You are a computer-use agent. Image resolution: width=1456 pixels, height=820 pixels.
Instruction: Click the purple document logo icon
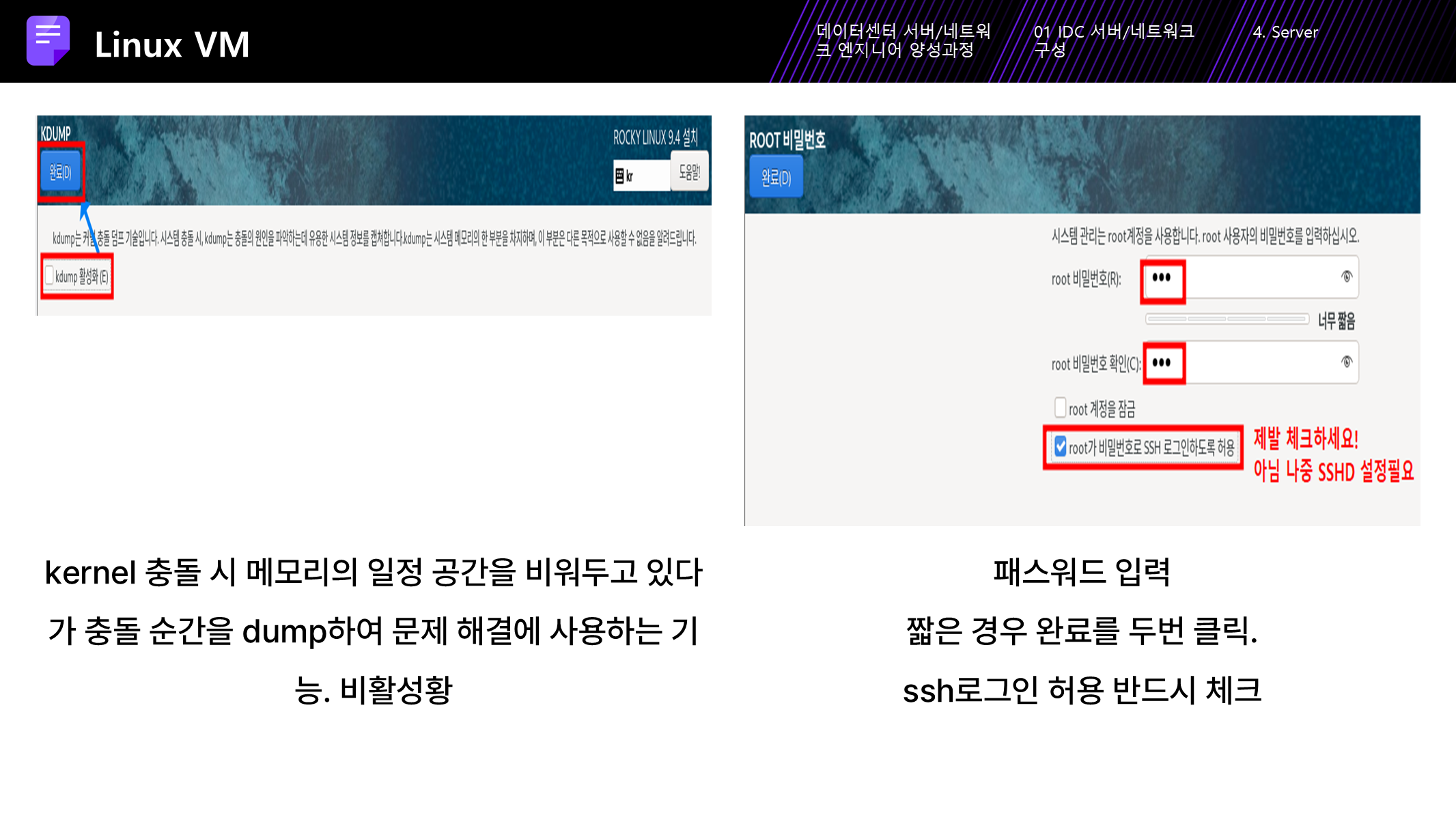[48, 41]
